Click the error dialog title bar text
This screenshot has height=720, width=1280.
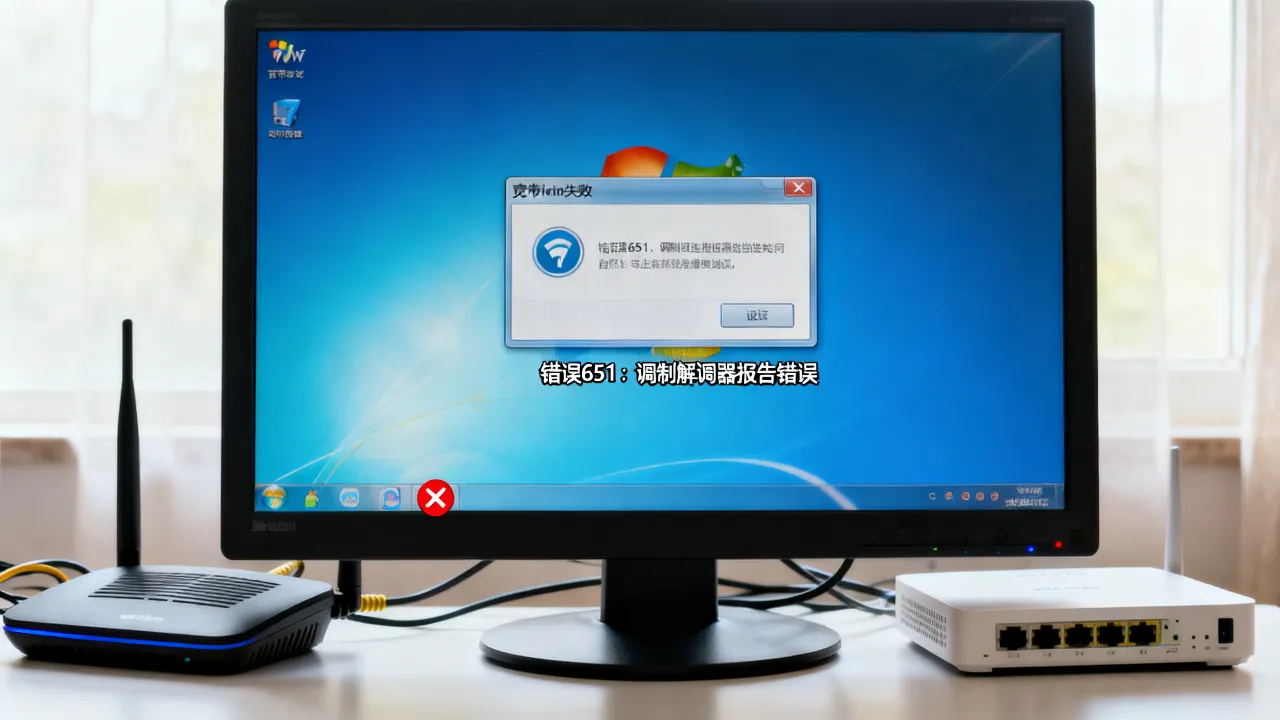[552, 190]
